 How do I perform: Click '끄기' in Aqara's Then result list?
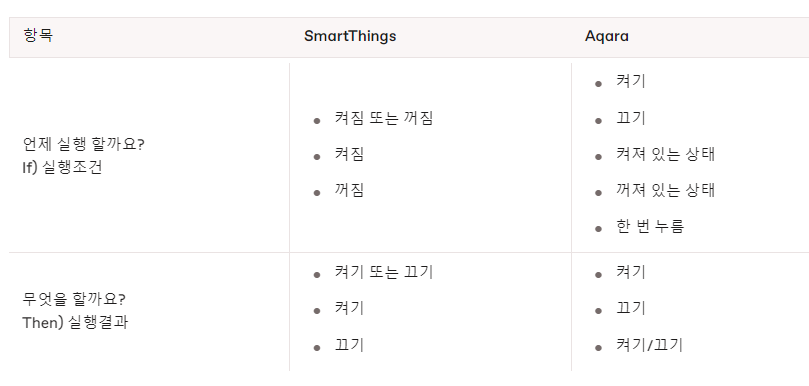(630, 308)
